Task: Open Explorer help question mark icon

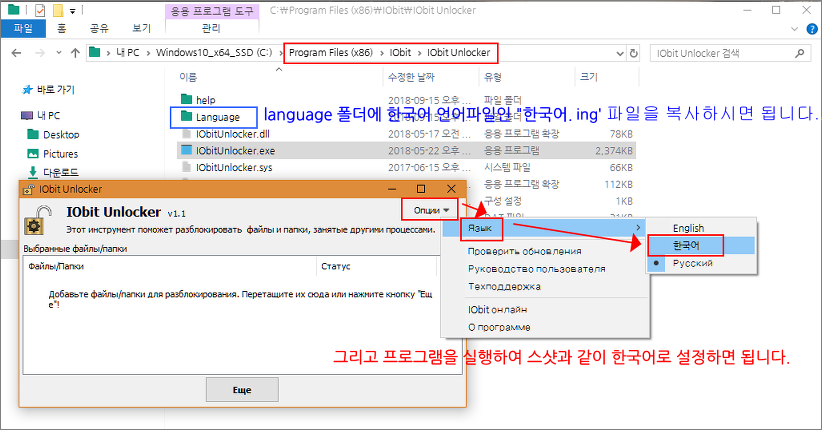Action: pyautogui.click(x=812, y=29)
